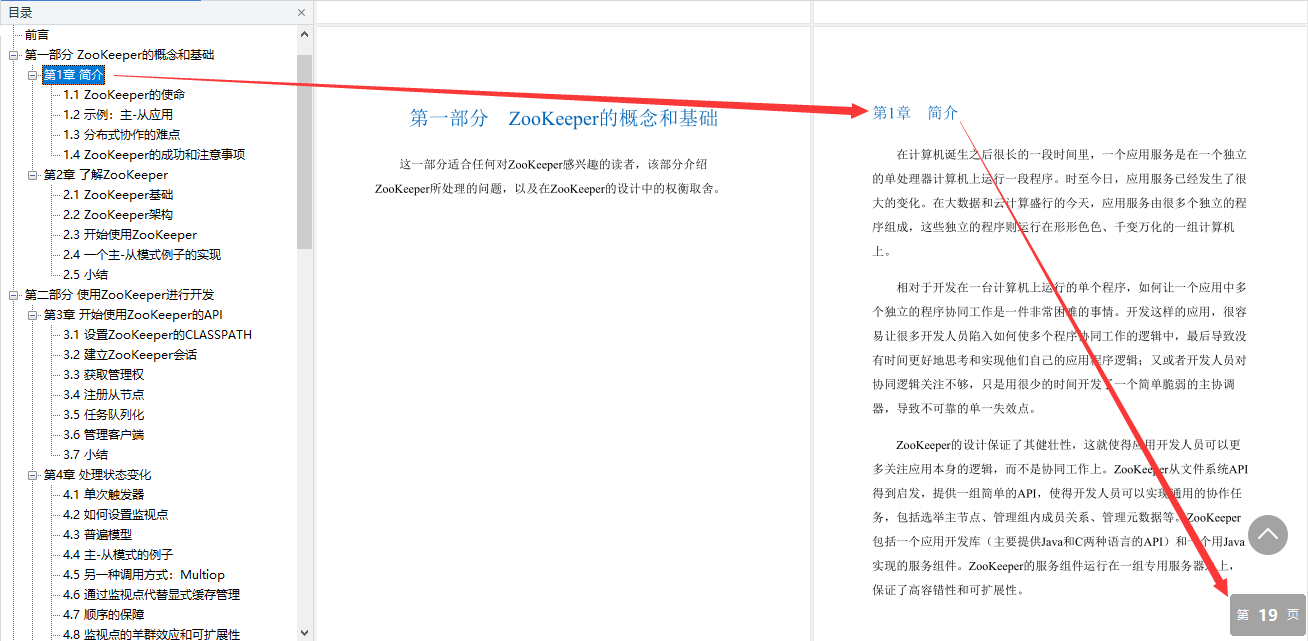Screen dimensions: 1308x641
Task: Go to 3.3 获取管理权
Action: point(104,375)
